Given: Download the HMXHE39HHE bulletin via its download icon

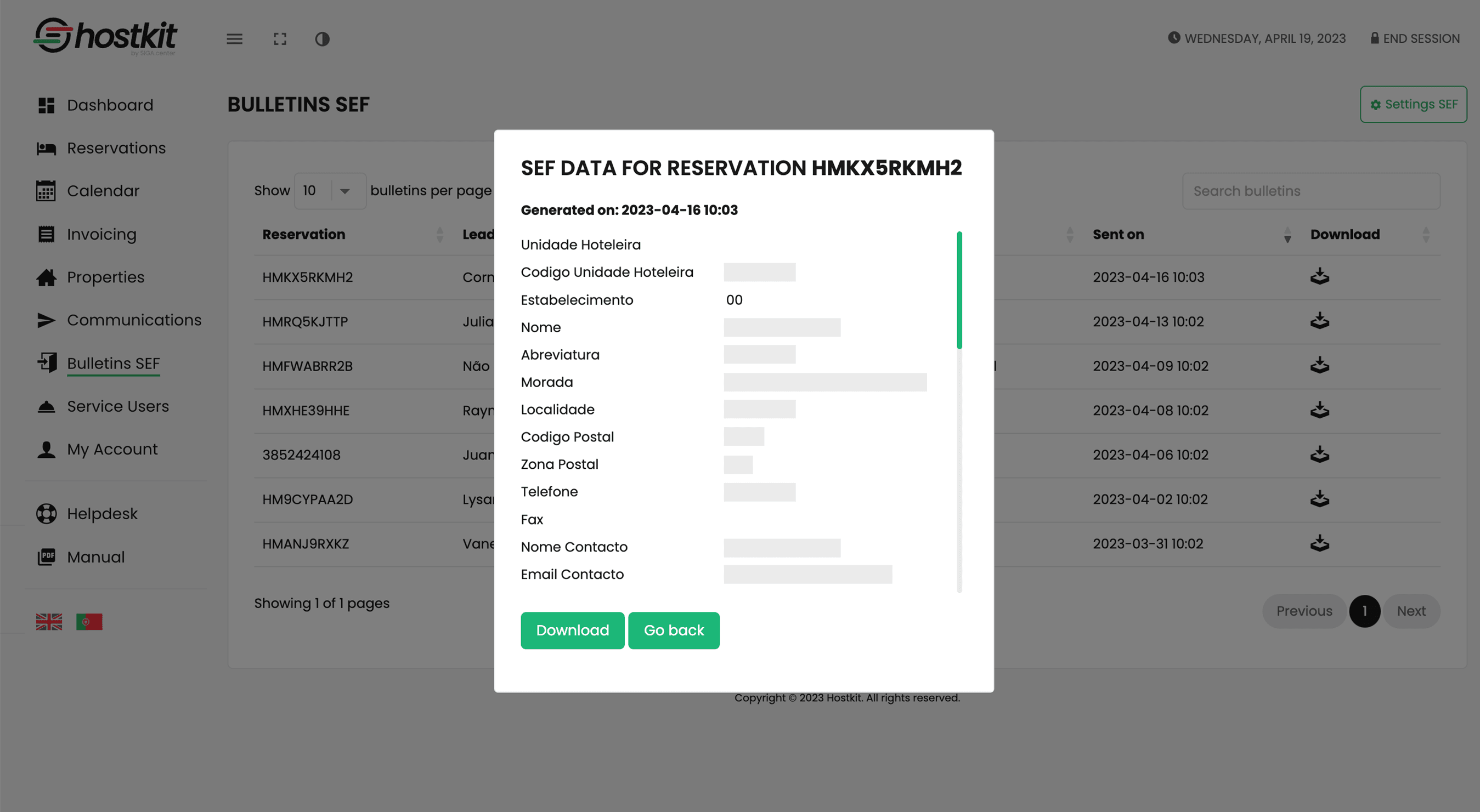Looking at the screenshot, I should (x=1319, y=410).
